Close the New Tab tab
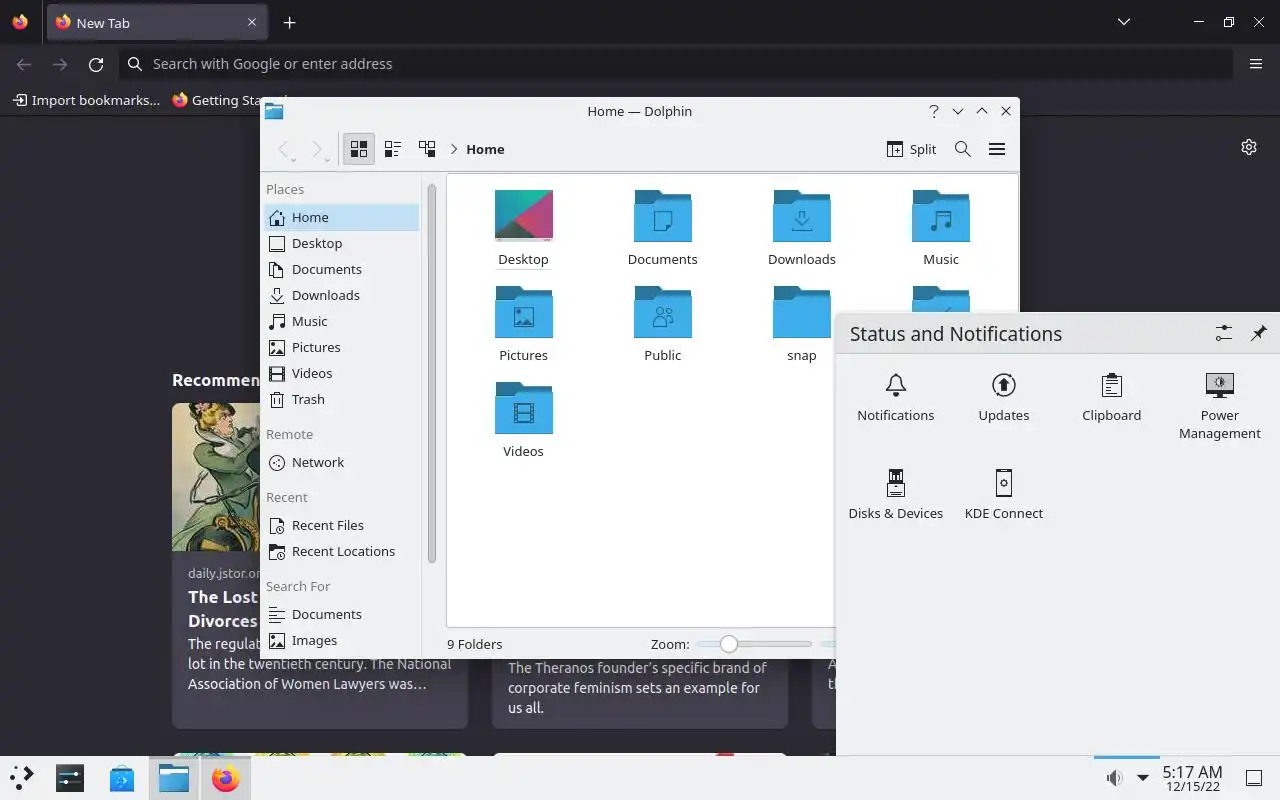Viewport: 1280px width, 800px height. [252, 22]
